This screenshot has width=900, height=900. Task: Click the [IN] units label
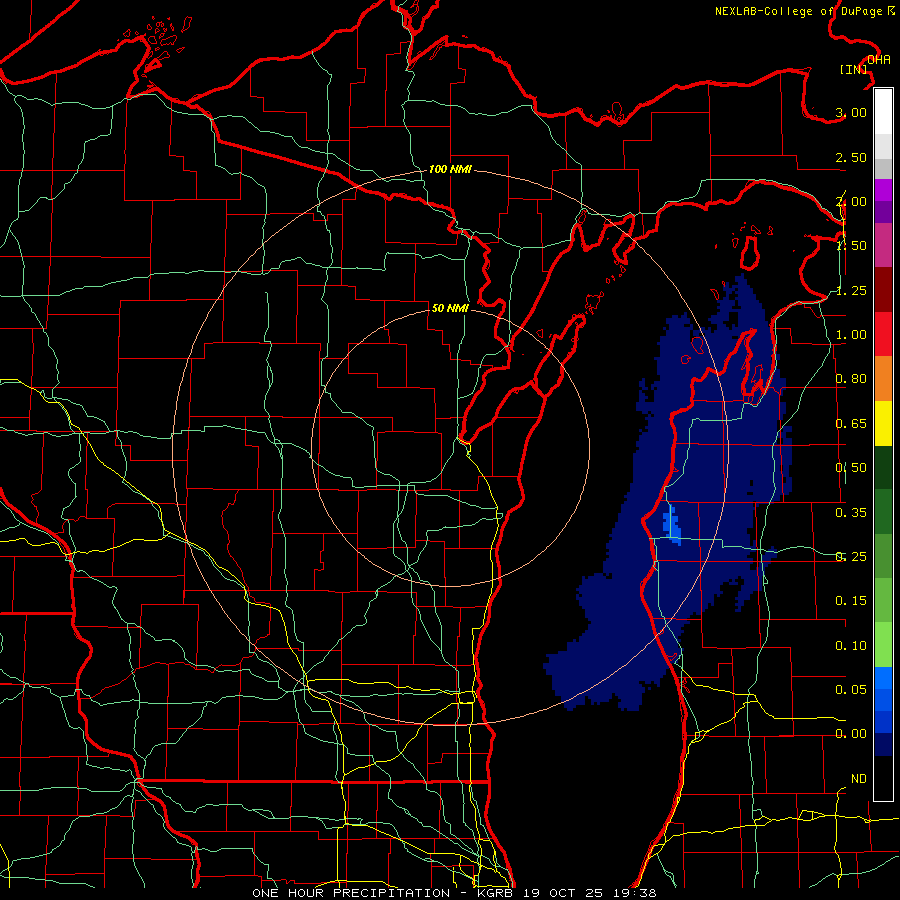pyautogui.click(x=854, y=69)
